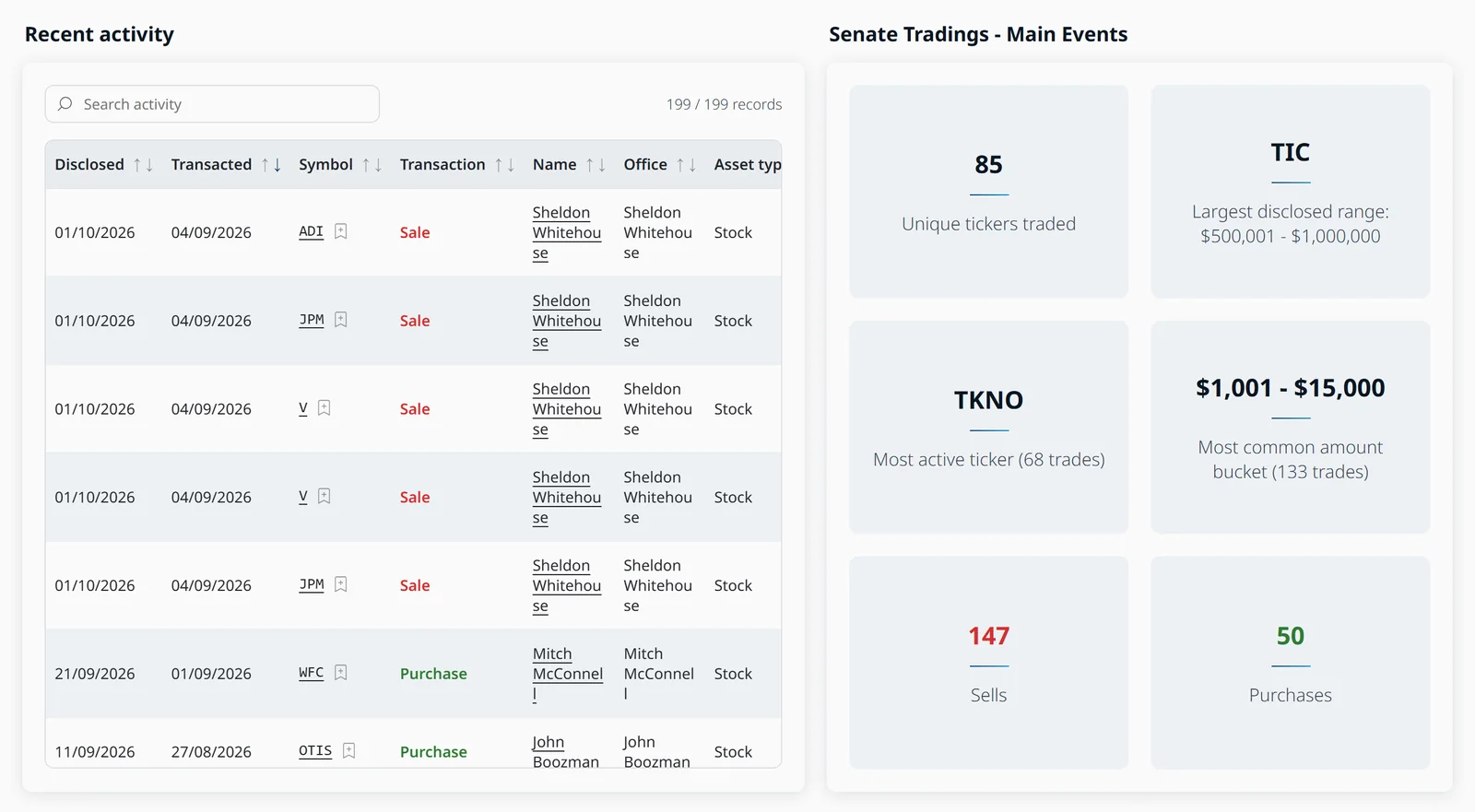The width and height of the screenshot is (1475, 812).
Task: Click the '50' Purchases card
Action: pyautogui.click(x=1291, y=663)
